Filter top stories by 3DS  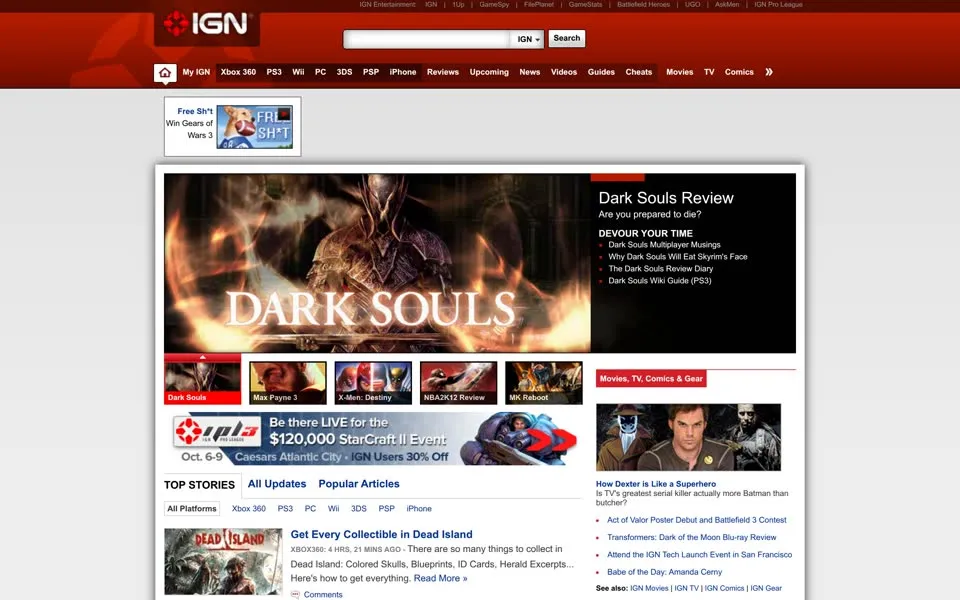click(359, 509)
